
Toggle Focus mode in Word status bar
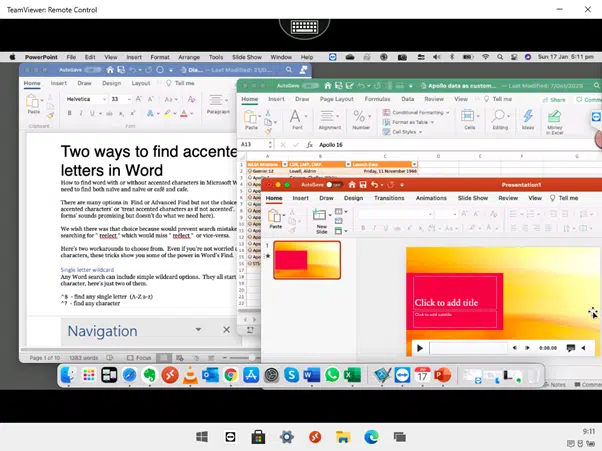pyautogui.click(x=139, y=358)
